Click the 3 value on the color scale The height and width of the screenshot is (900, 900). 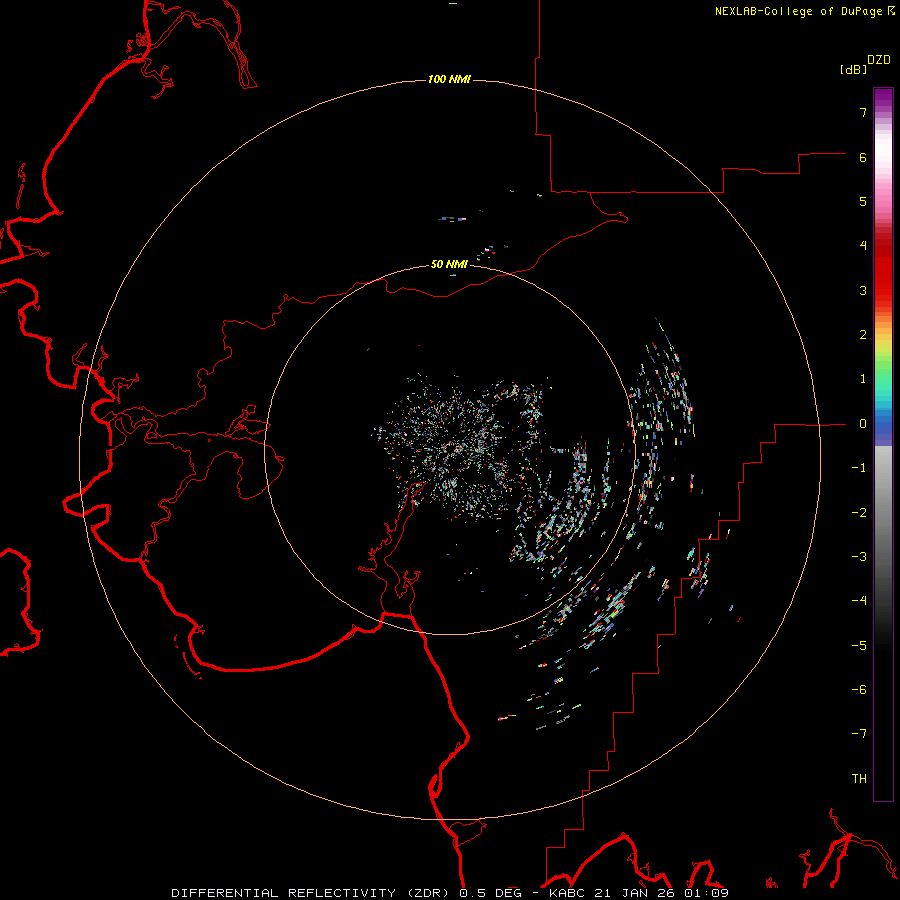pos(863,290)
